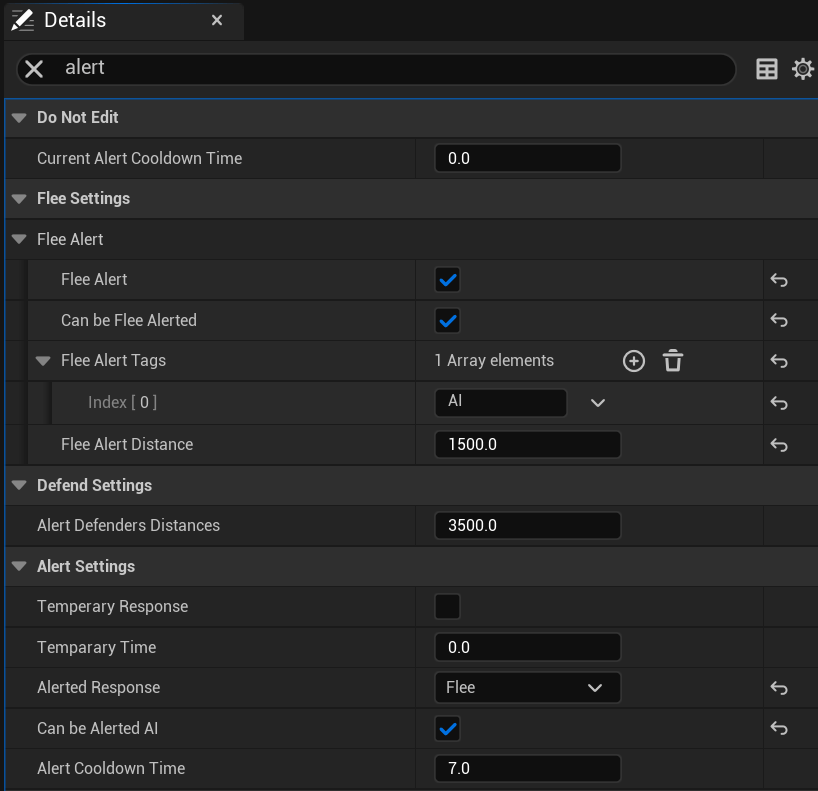Close the Details tab
The height and width of the screenshot is (791, 818).
click(217, 20)
